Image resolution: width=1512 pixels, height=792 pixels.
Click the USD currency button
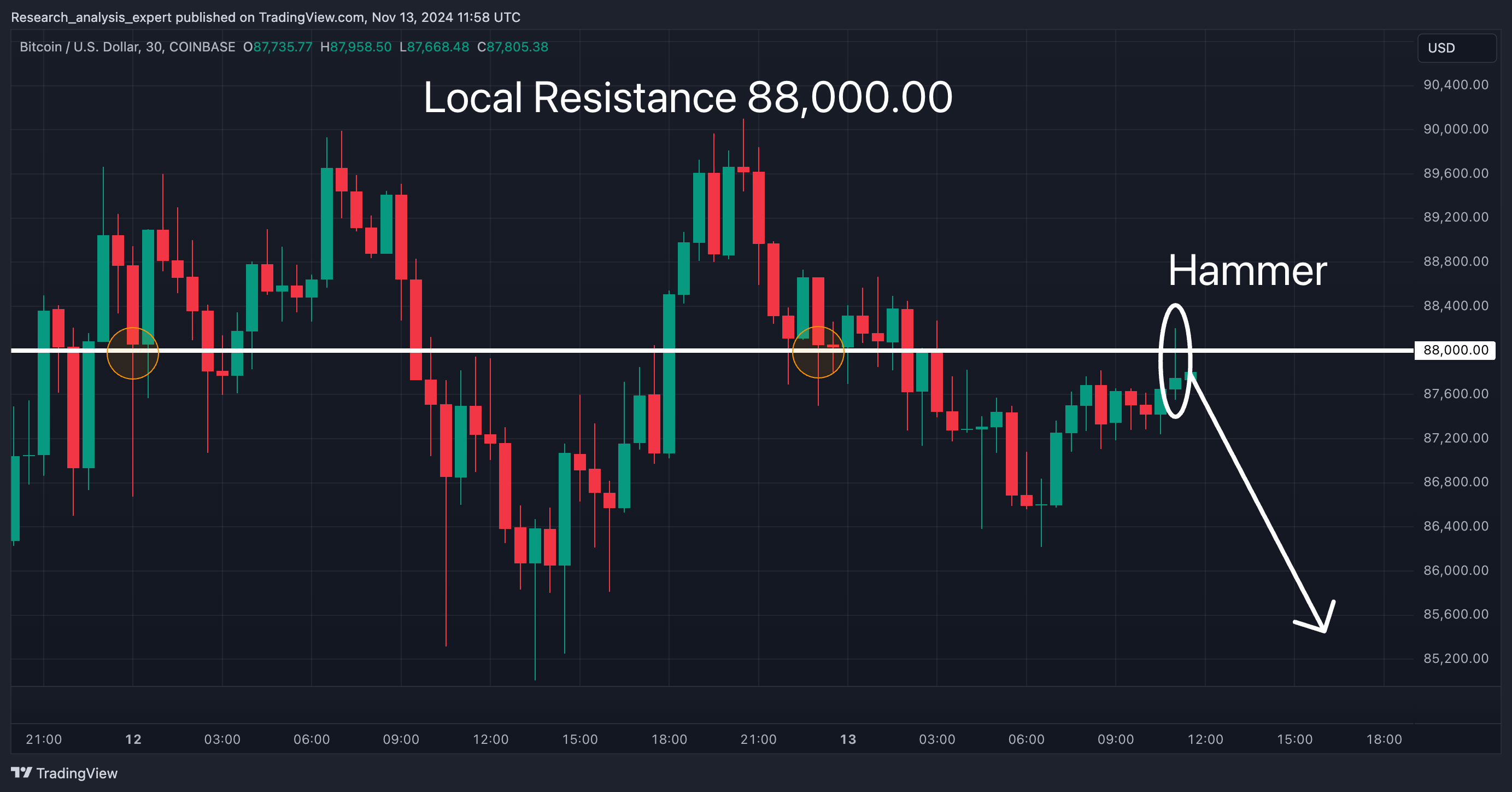point(1456,48)
